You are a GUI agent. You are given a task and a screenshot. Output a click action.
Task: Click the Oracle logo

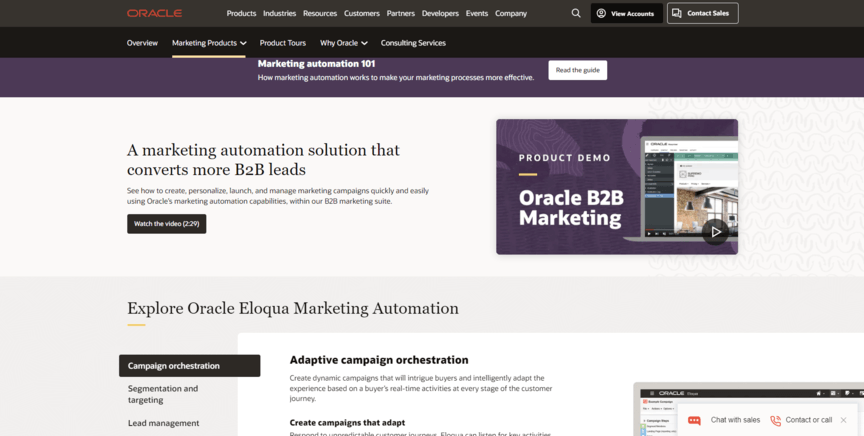click(154, 13)
